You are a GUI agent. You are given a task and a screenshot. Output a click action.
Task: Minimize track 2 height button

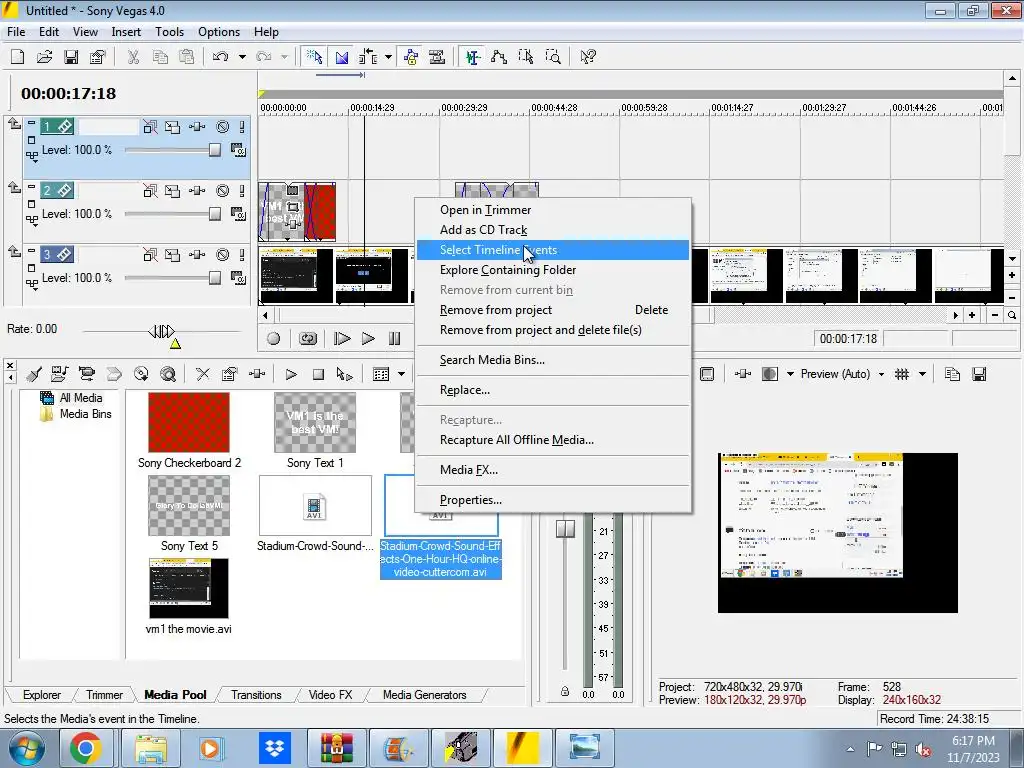coord(31,186)
